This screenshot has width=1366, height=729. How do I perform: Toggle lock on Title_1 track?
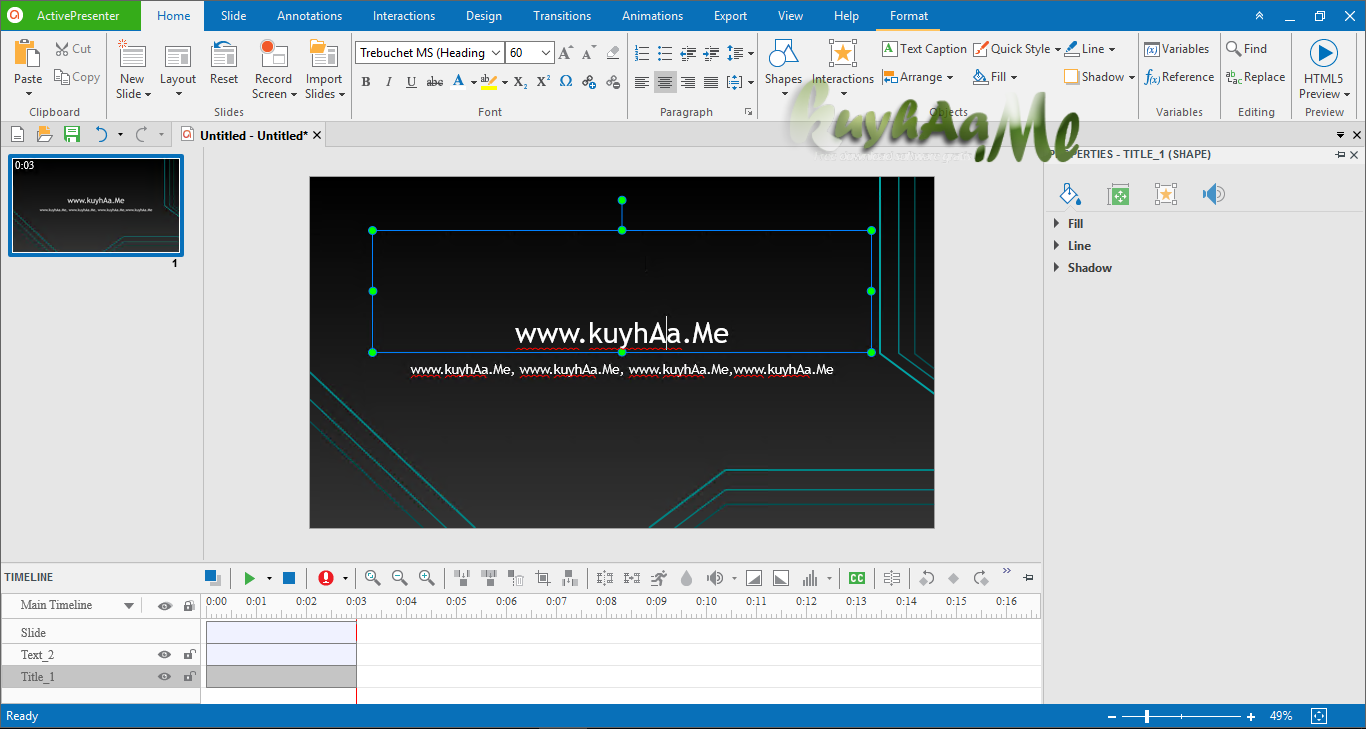pyautogui.click(x=189, y=677)
